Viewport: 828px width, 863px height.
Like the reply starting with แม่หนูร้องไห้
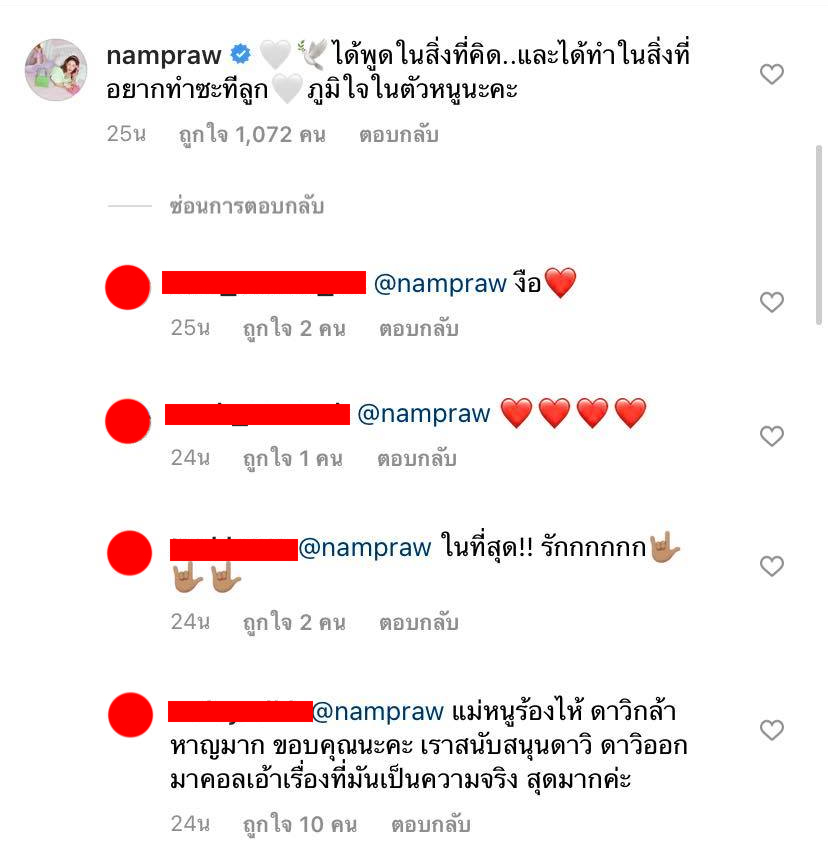coord(772,730)
